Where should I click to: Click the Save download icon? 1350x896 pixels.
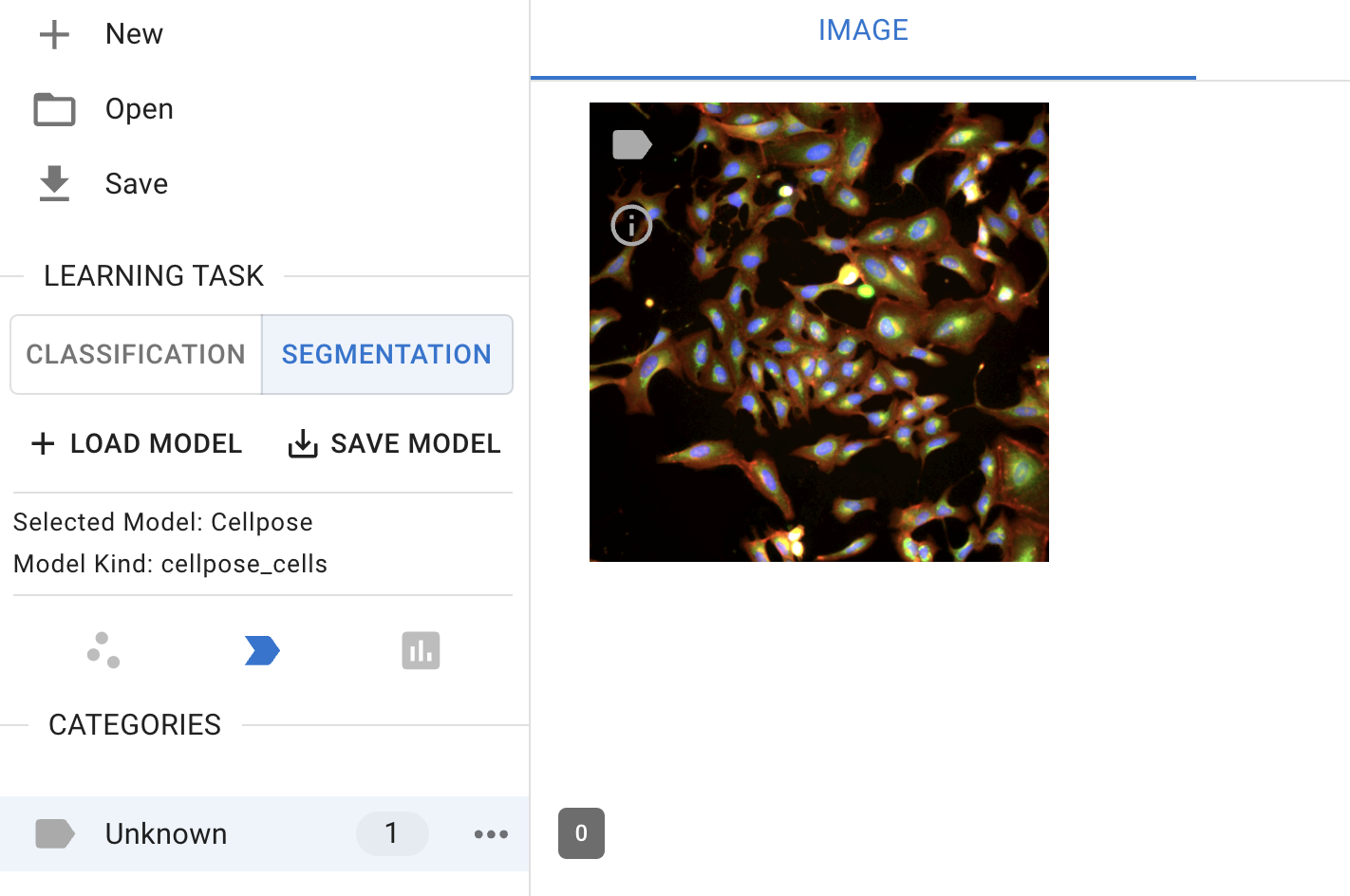[x=54, y=183]
